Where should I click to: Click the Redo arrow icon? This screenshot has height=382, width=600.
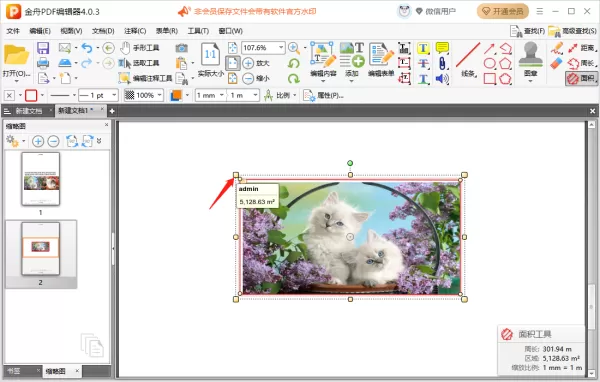(x=87, y=63)
